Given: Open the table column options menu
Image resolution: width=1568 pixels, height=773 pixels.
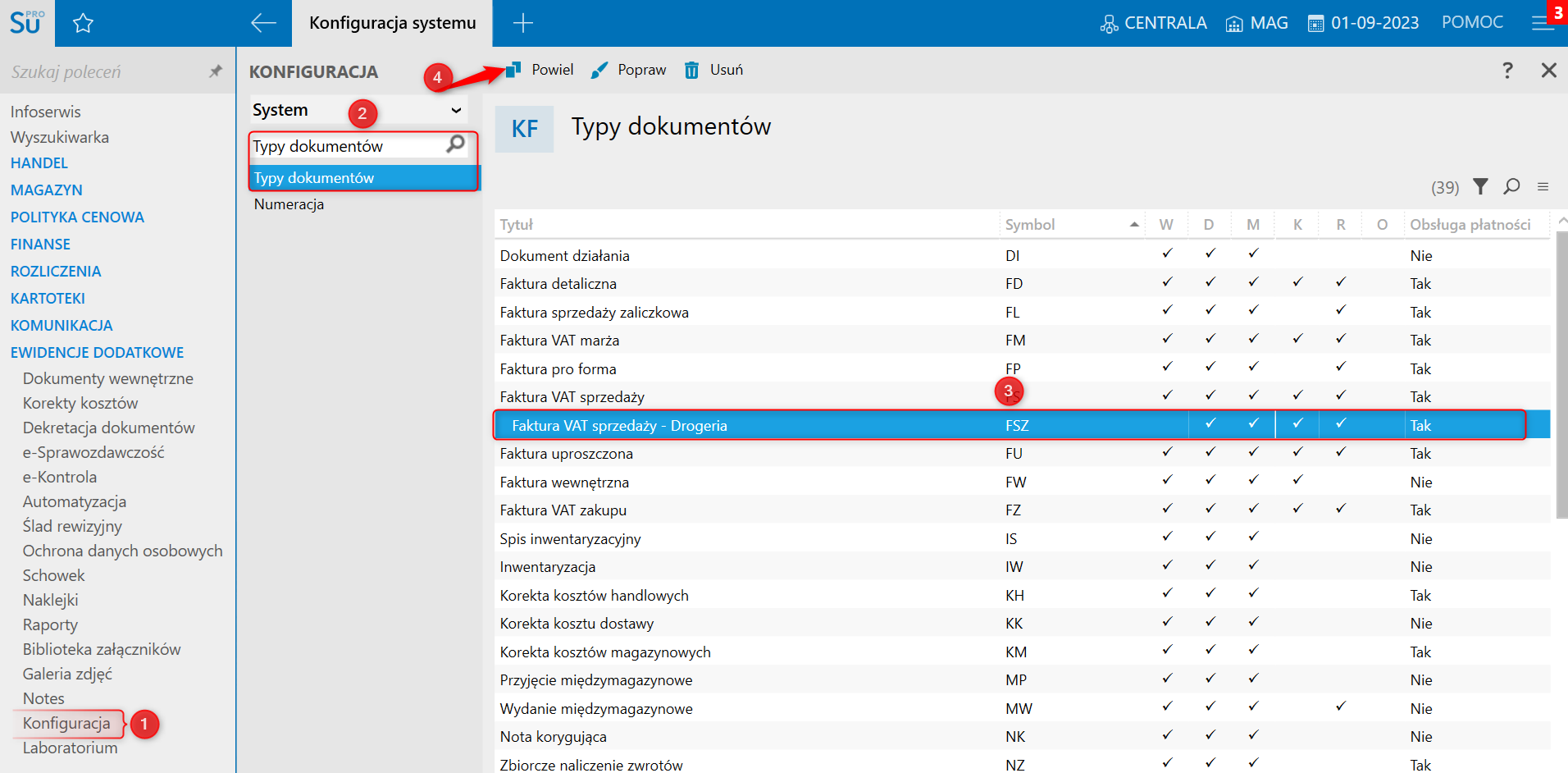Looking at the screenshot, I should [x=1543, y=187].
